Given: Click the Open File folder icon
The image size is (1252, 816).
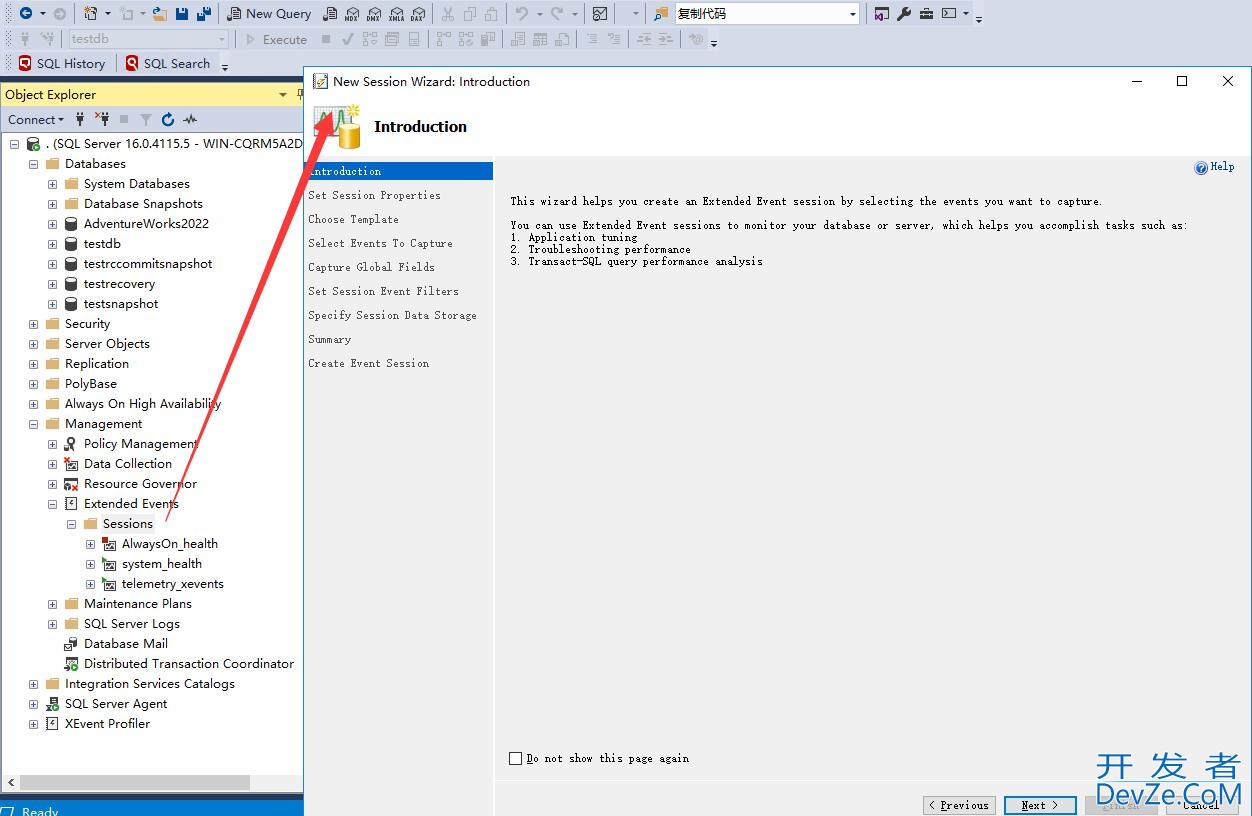Looking at the screenshot, I should click(160, 14).
